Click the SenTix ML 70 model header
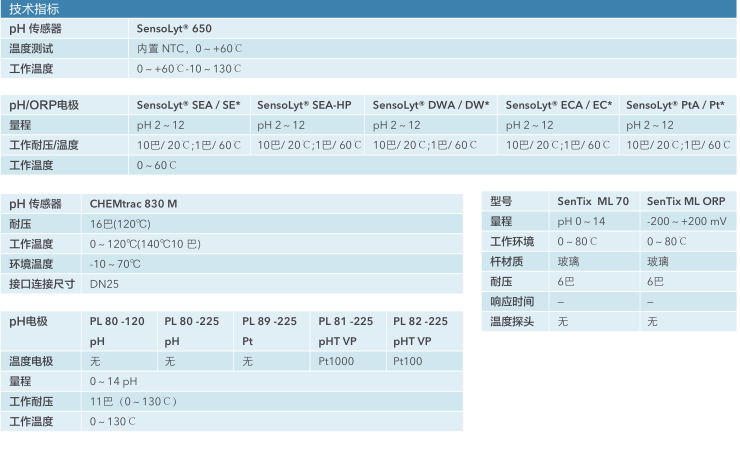 (x=593, y=201)
